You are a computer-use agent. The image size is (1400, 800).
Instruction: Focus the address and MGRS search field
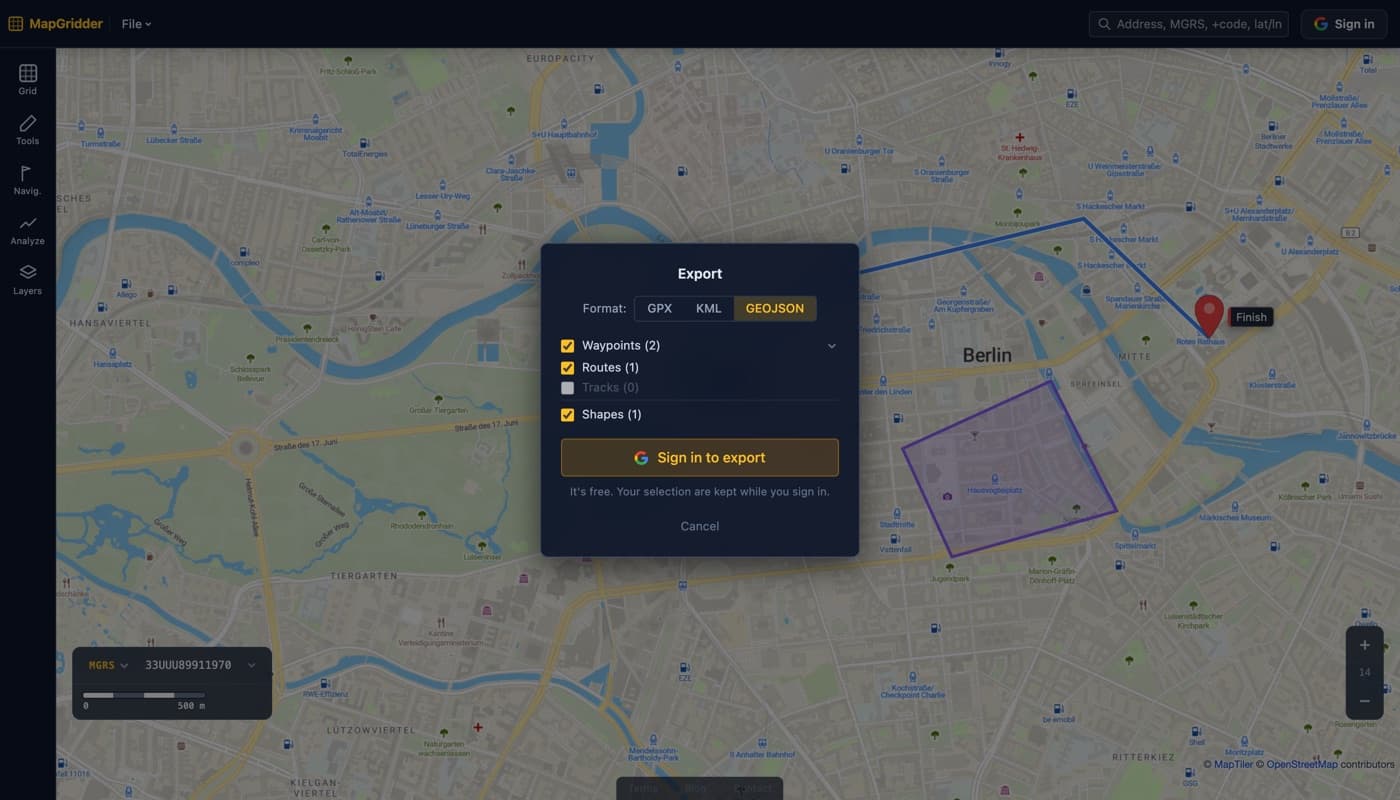pyautogui.click(x=1189, y=24)
